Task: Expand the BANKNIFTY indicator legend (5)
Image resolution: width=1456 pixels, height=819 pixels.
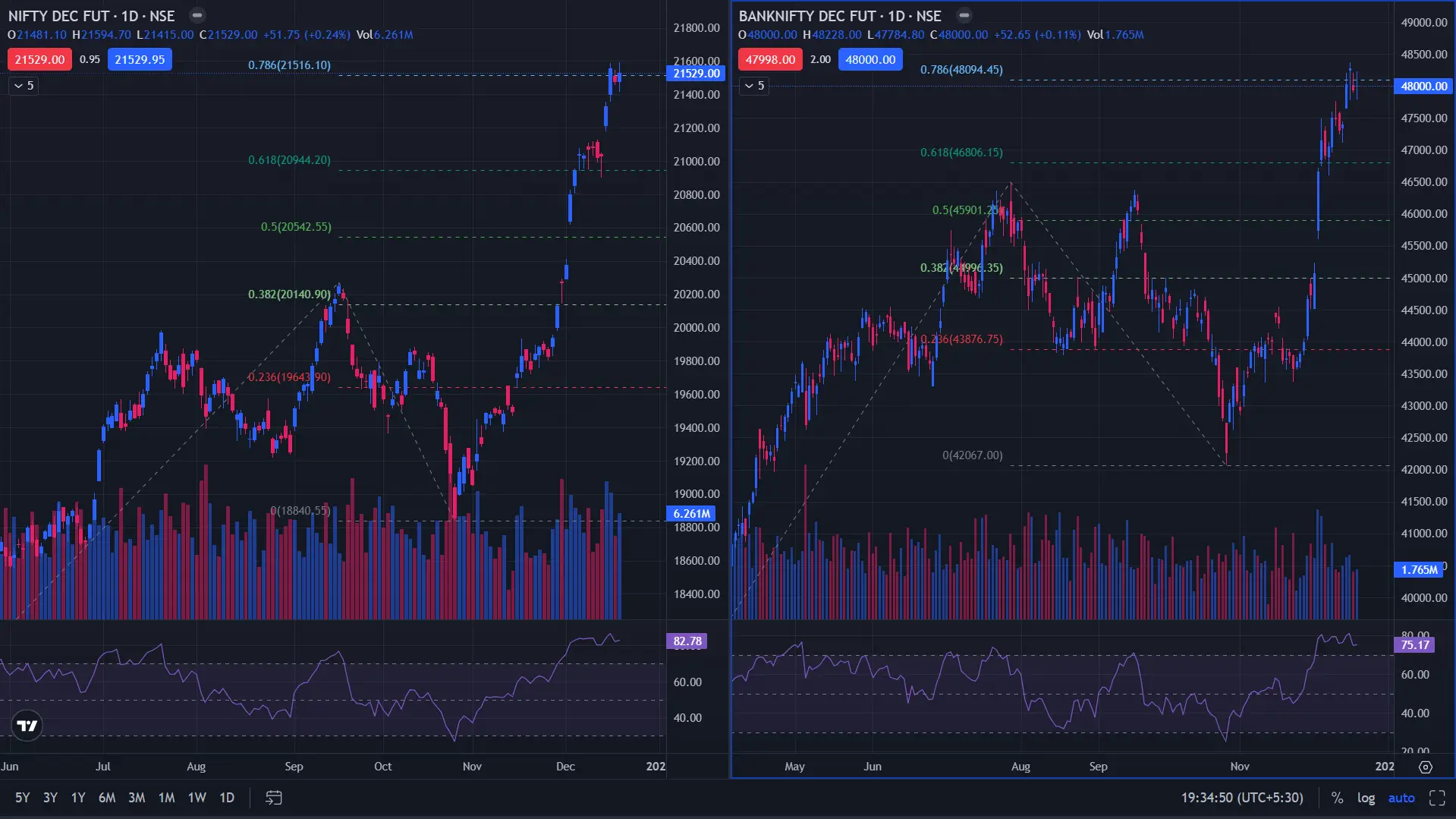Action: pyautogui.click(x=754, y=86)
